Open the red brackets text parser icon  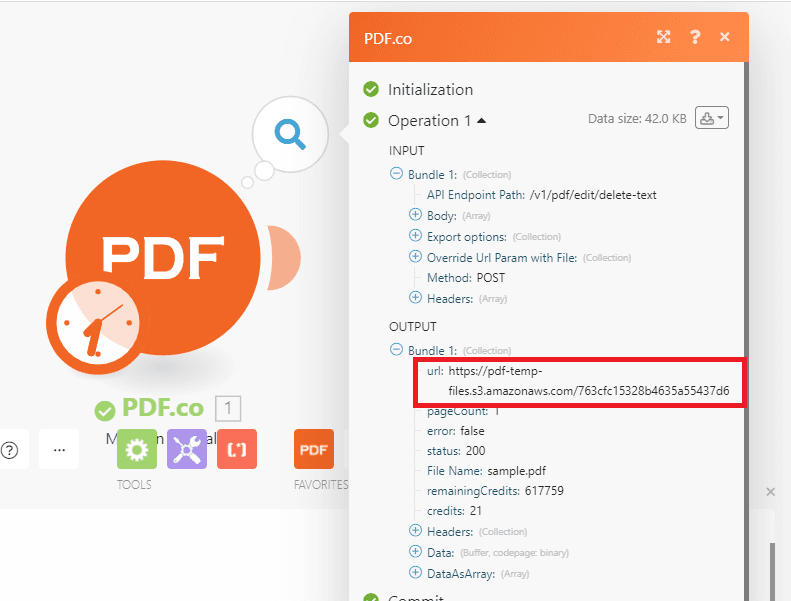(237, 450)
